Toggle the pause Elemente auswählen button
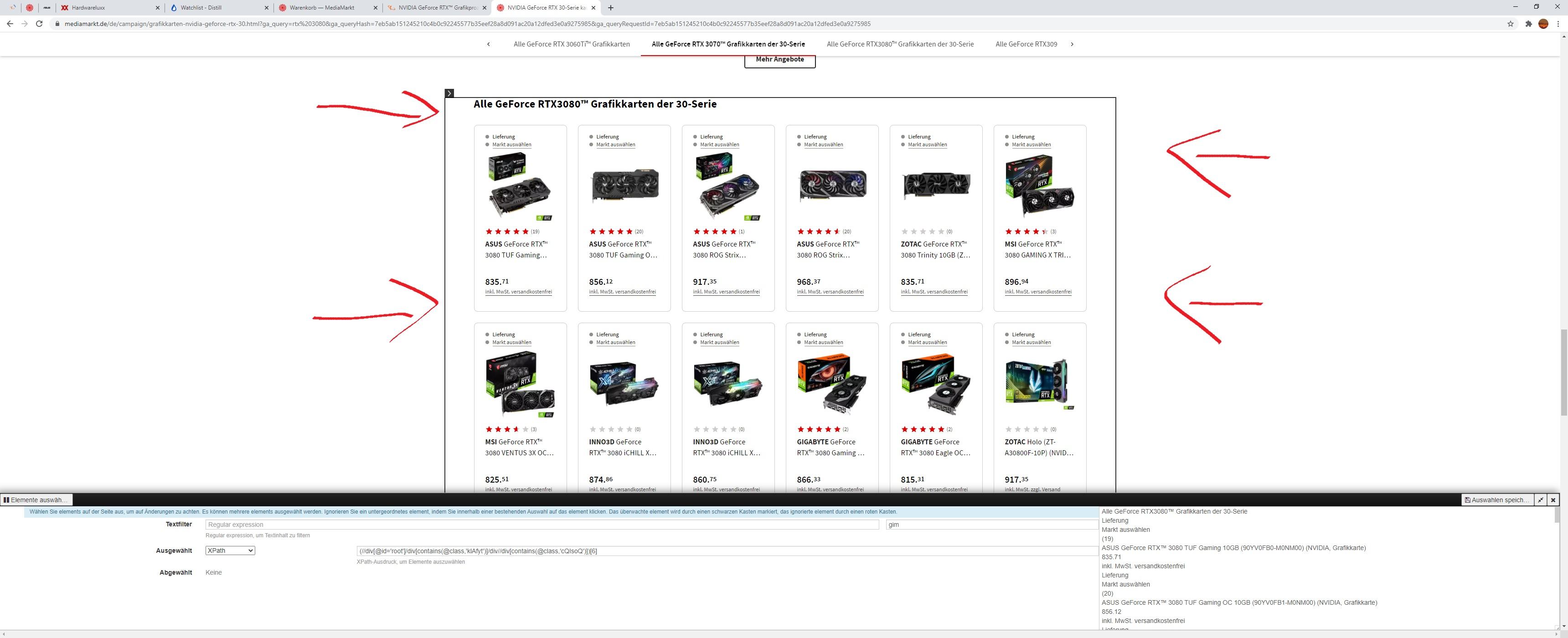This screenshot has height=638, width=1568. point(36,500)
